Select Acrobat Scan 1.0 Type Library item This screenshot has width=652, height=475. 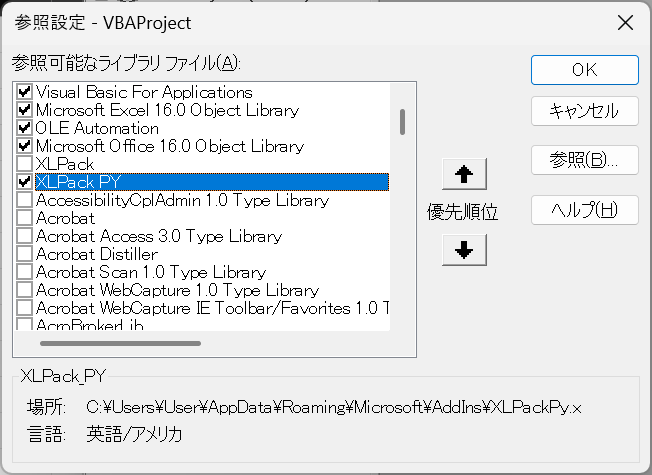tap(151, 272)
